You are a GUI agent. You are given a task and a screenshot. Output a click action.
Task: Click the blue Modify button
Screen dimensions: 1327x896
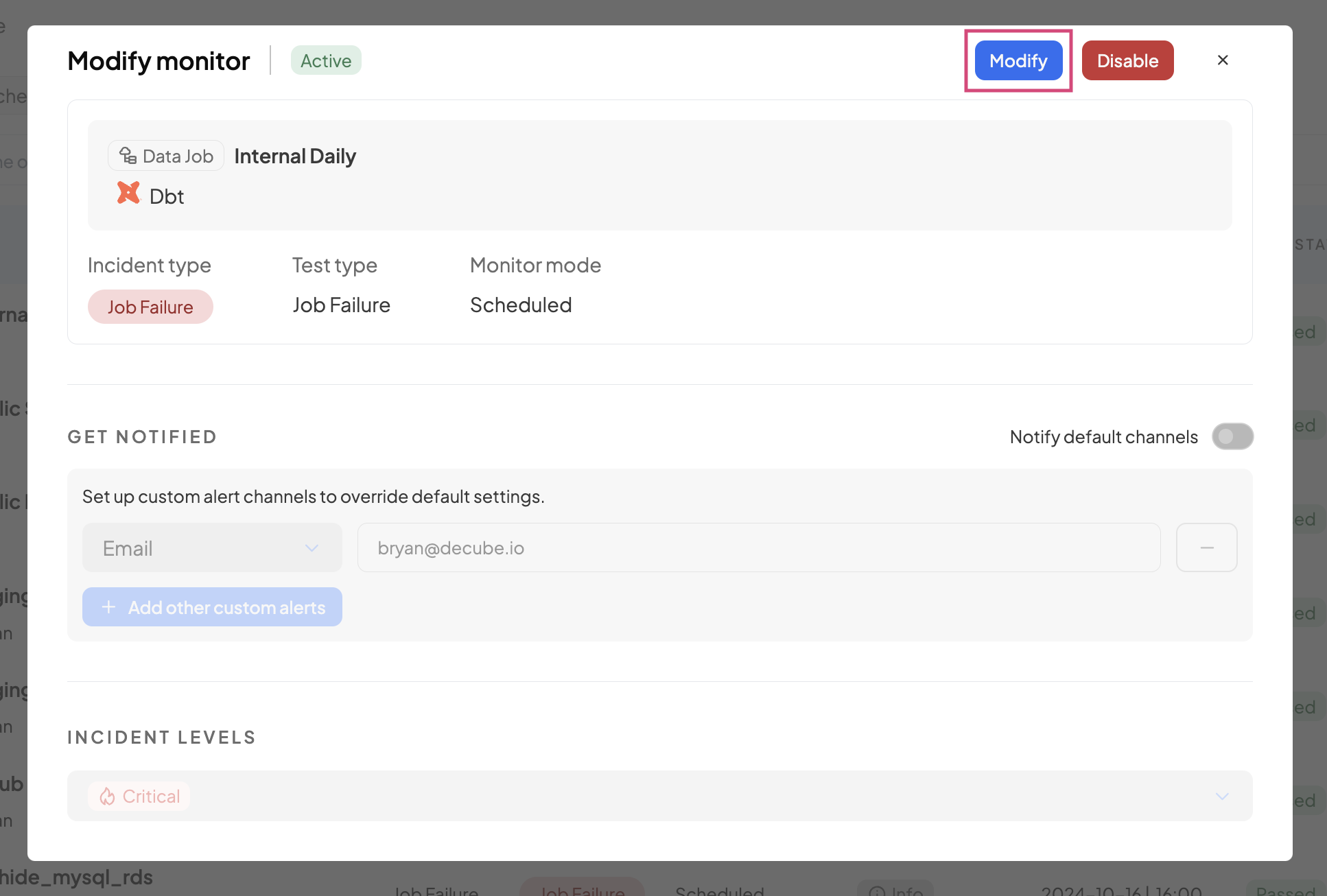coord(1018,60)
